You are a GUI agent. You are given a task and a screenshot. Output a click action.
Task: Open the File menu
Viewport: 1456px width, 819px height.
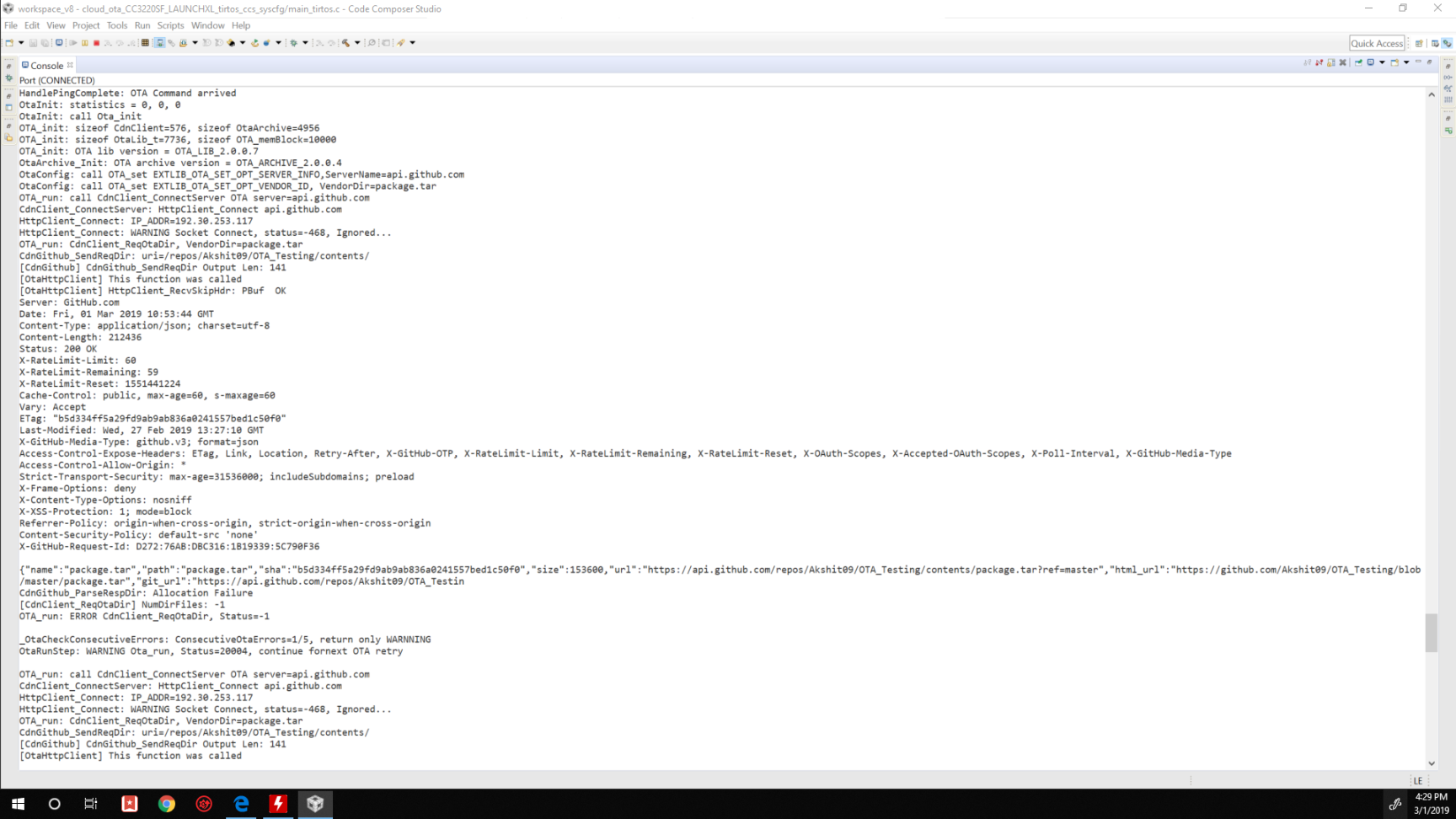pos(11,25)
